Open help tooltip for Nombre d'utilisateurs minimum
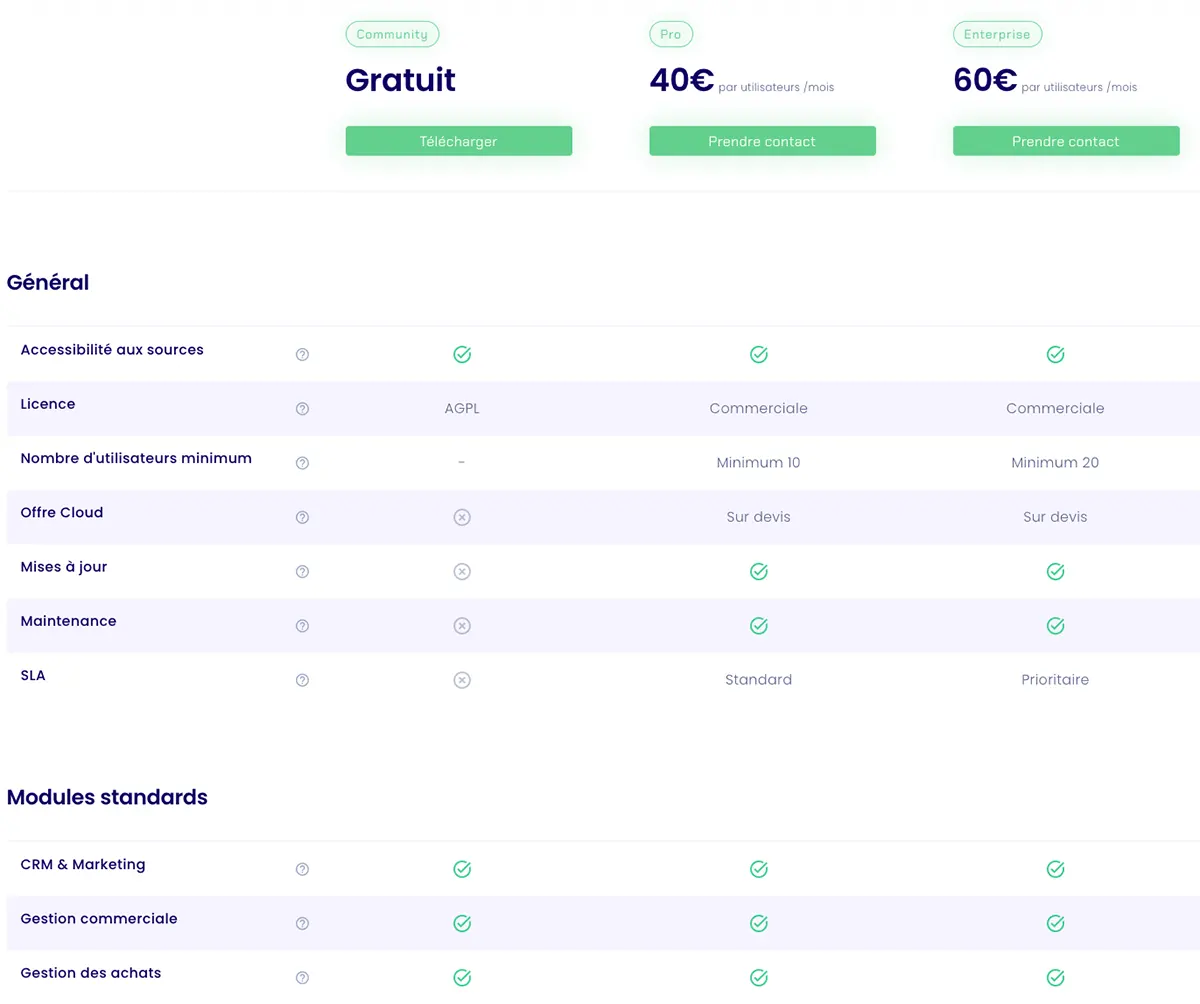Screen dimensions: 1200x1004 (302, 463)
